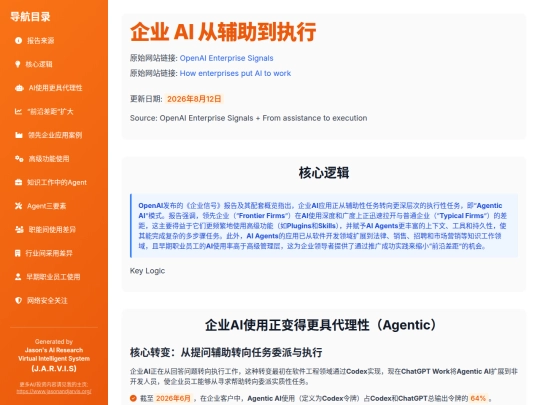Select 网络安全关注 in the sidebar
This screenshot has width=540, height=405.
(47, 300)
